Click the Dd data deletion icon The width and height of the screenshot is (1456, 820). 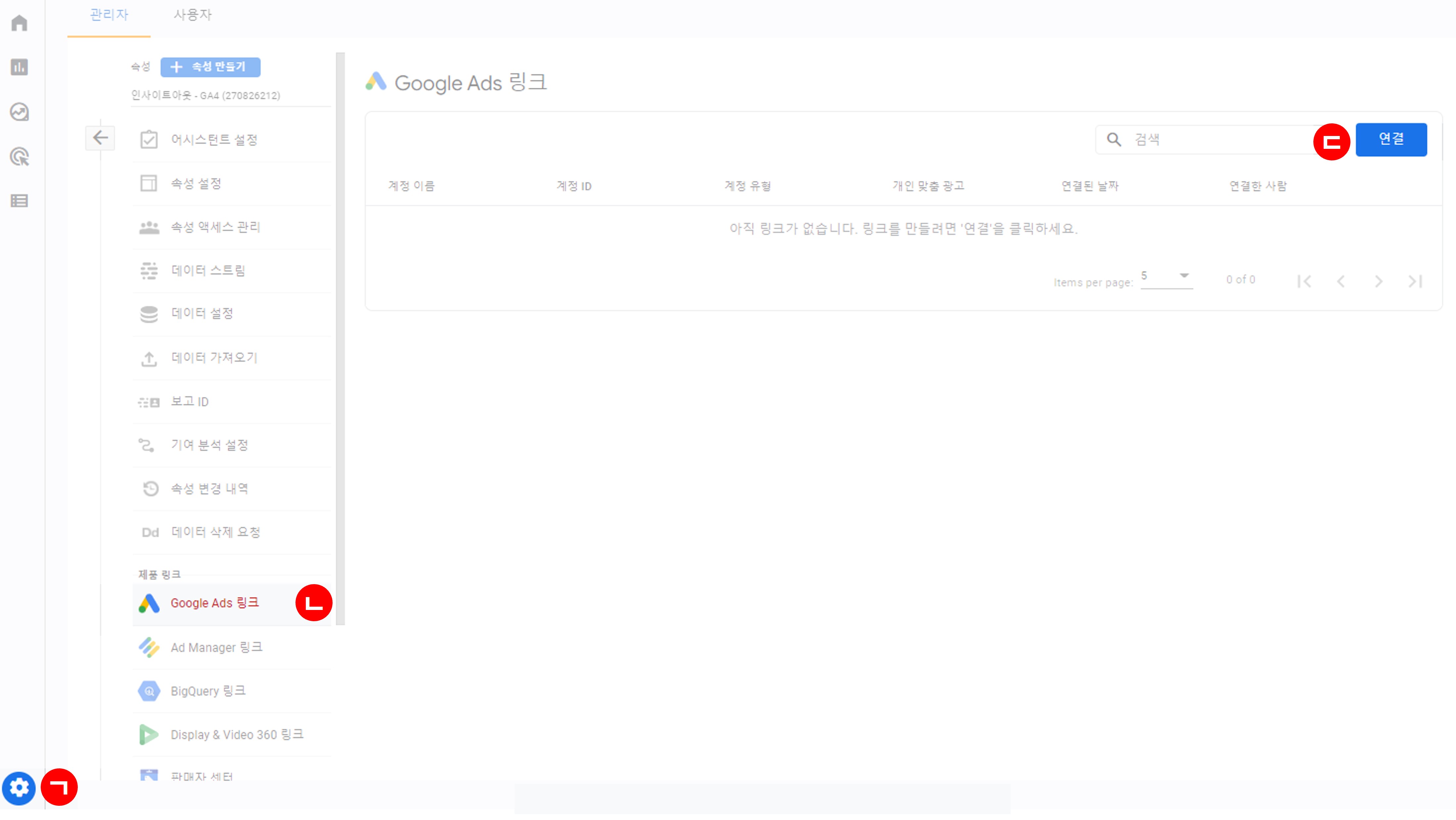[x=150, y=532]
